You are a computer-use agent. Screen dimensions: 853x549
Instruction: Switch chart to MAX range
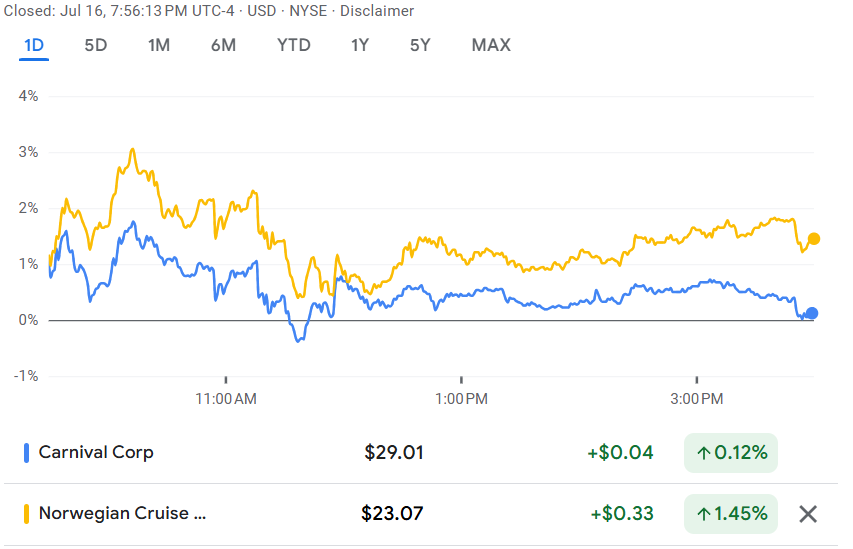[491, 45]
